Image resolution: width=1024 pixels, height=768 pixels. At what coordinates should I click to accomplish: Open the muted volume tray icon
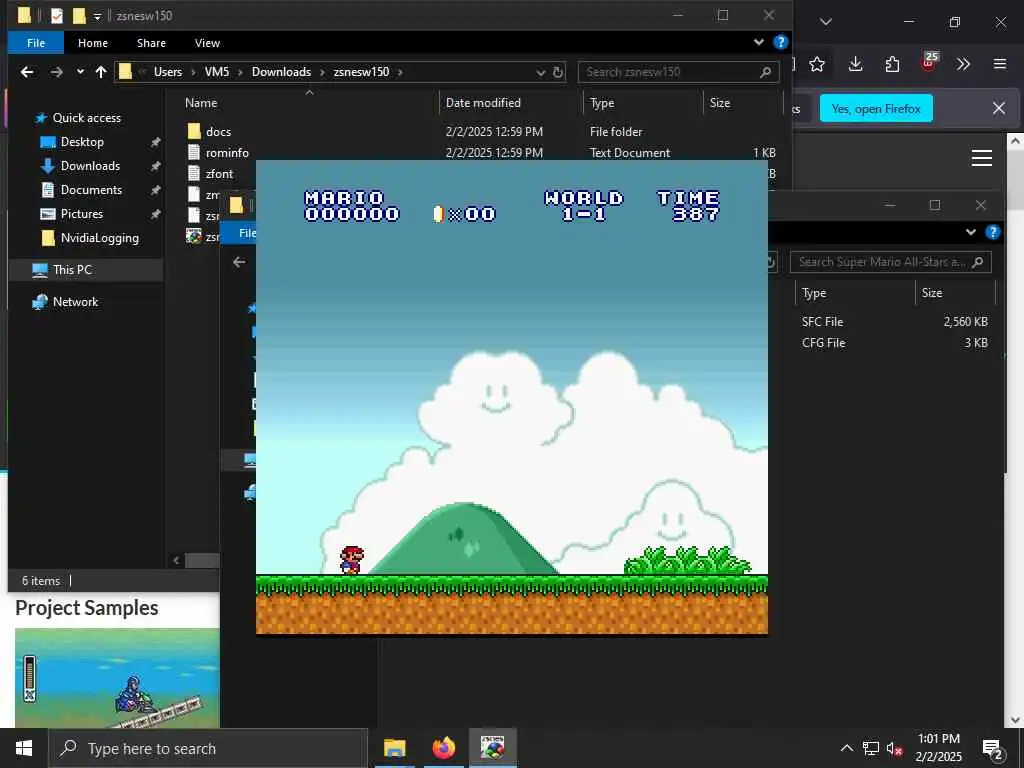[x=894, y=748]
